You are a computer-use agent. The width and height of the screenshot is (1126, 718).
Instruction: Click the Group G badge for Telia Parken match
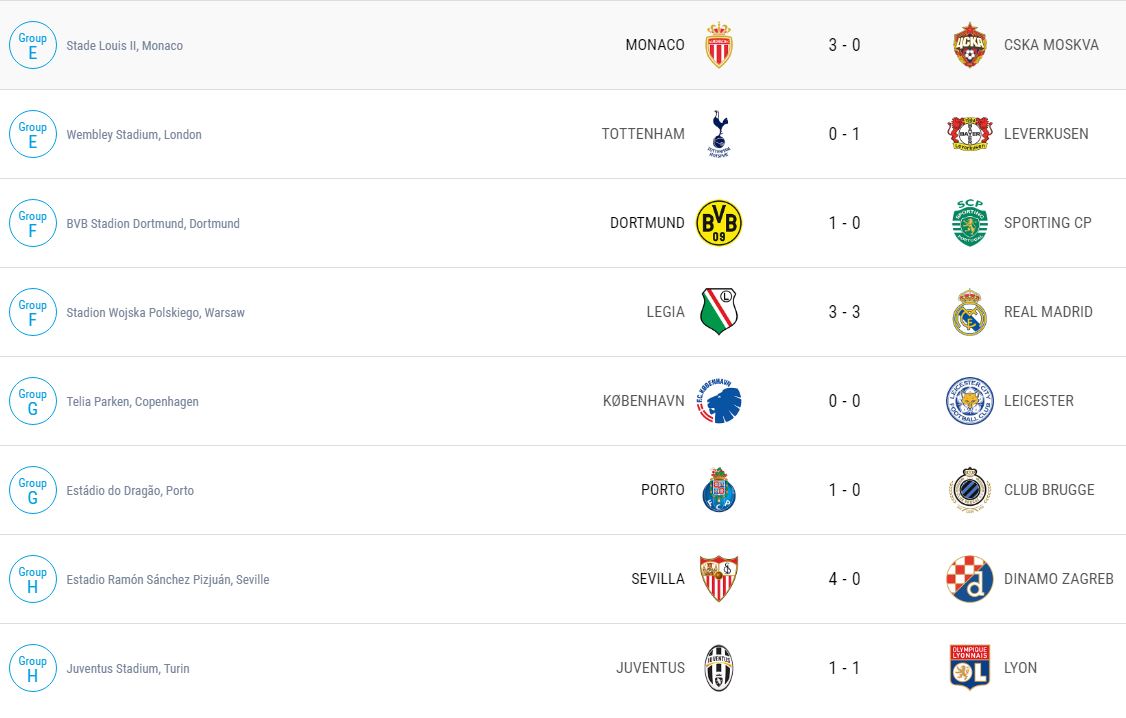click(x=33, y=401)
